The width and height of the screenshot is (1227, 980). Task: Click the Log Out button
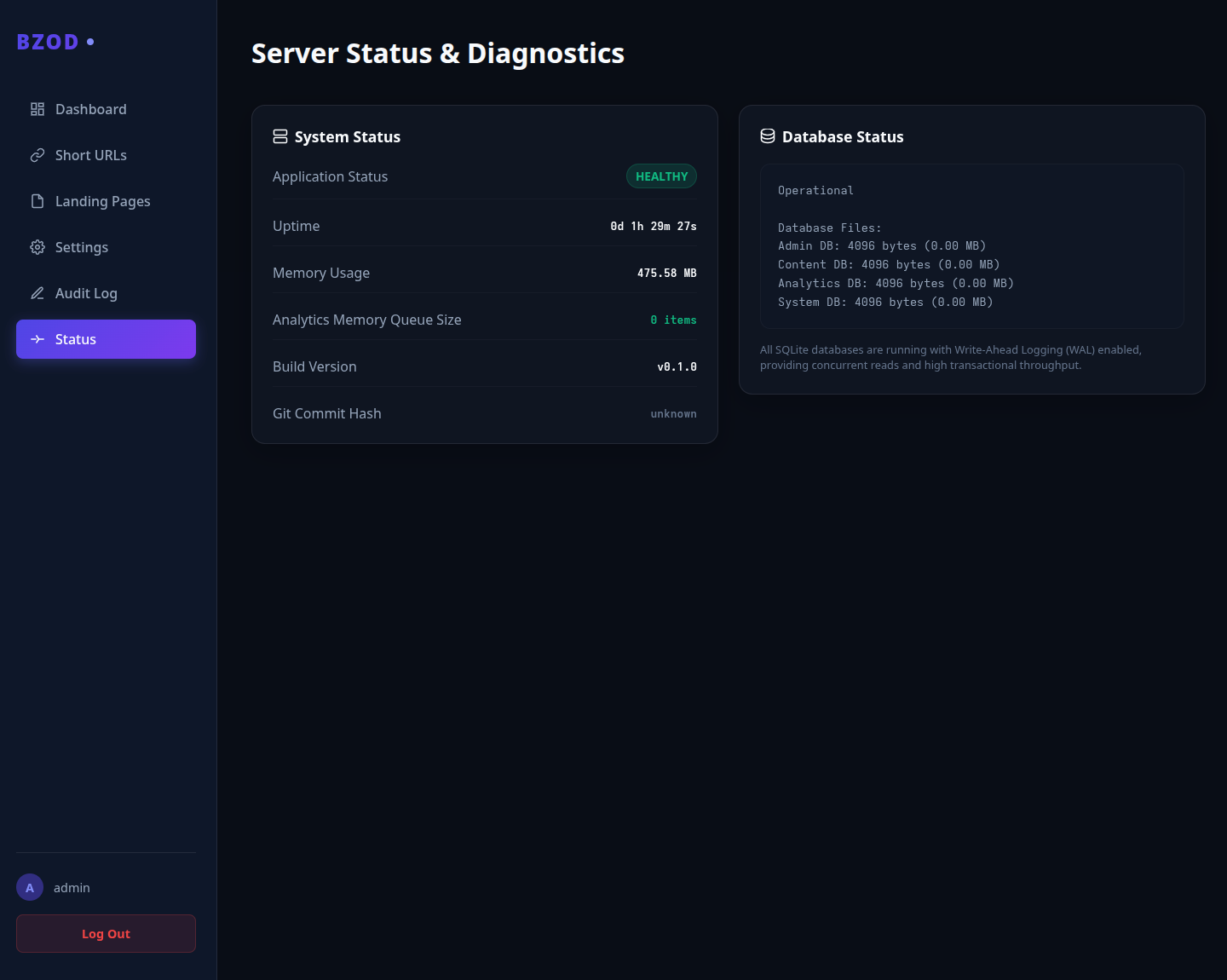click(x=106, y=934)
